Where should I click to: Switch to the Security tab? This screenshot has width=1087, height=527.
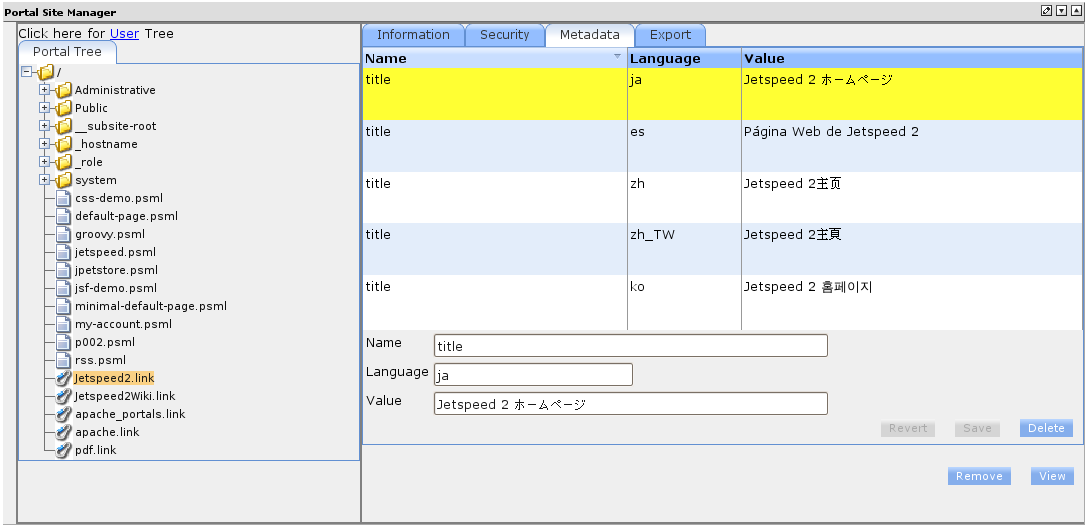tap(504, 35)
